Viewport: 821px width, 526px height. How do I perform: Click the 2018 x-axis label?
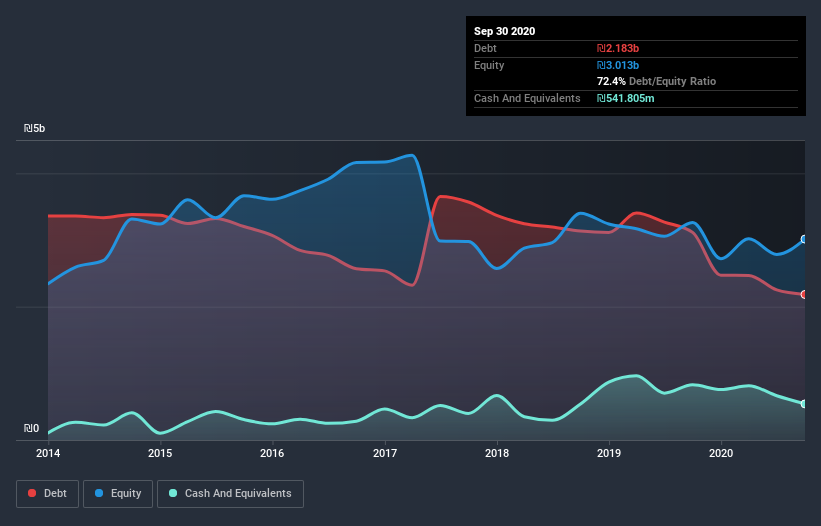point(497,453)
